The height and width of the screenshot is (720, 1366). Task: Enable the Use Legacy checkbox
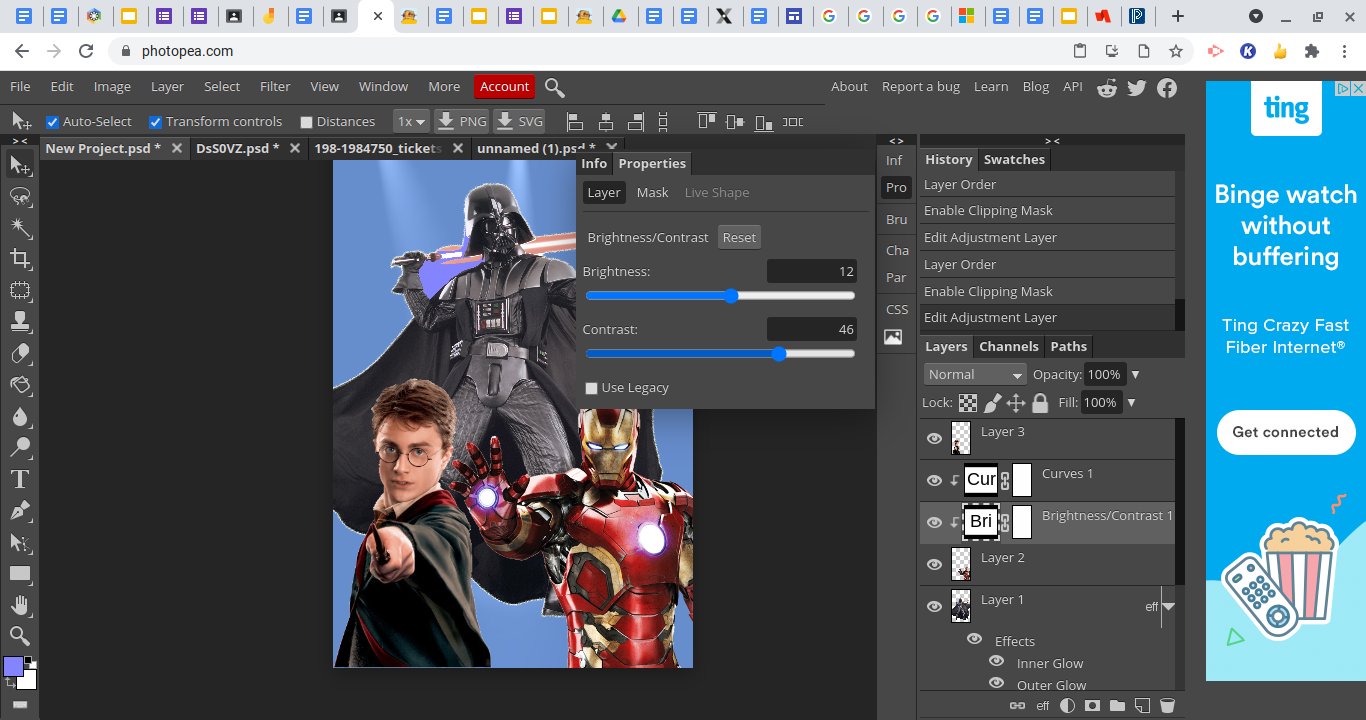pyautogui.click(x=592, y=388)
